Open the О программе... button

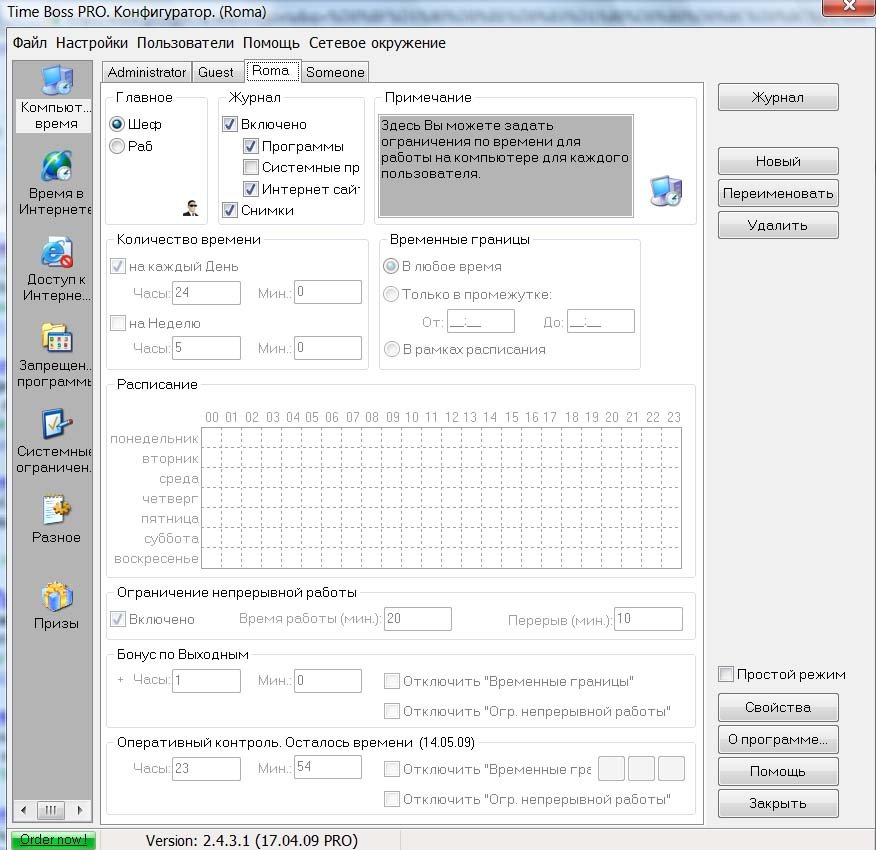point(778,739)
